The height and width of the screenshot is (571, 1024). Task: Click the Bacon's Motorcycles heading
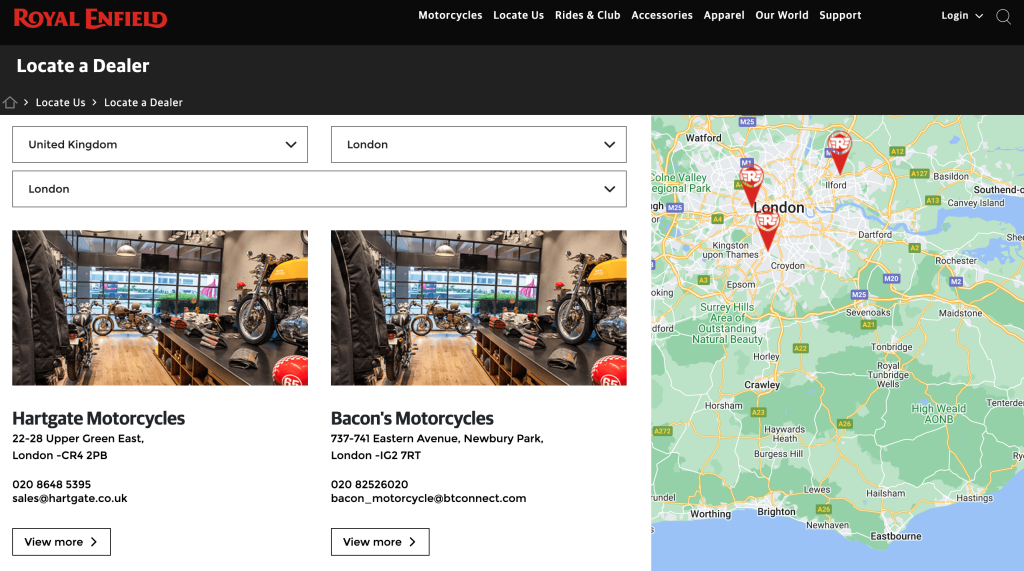point(412,418)
